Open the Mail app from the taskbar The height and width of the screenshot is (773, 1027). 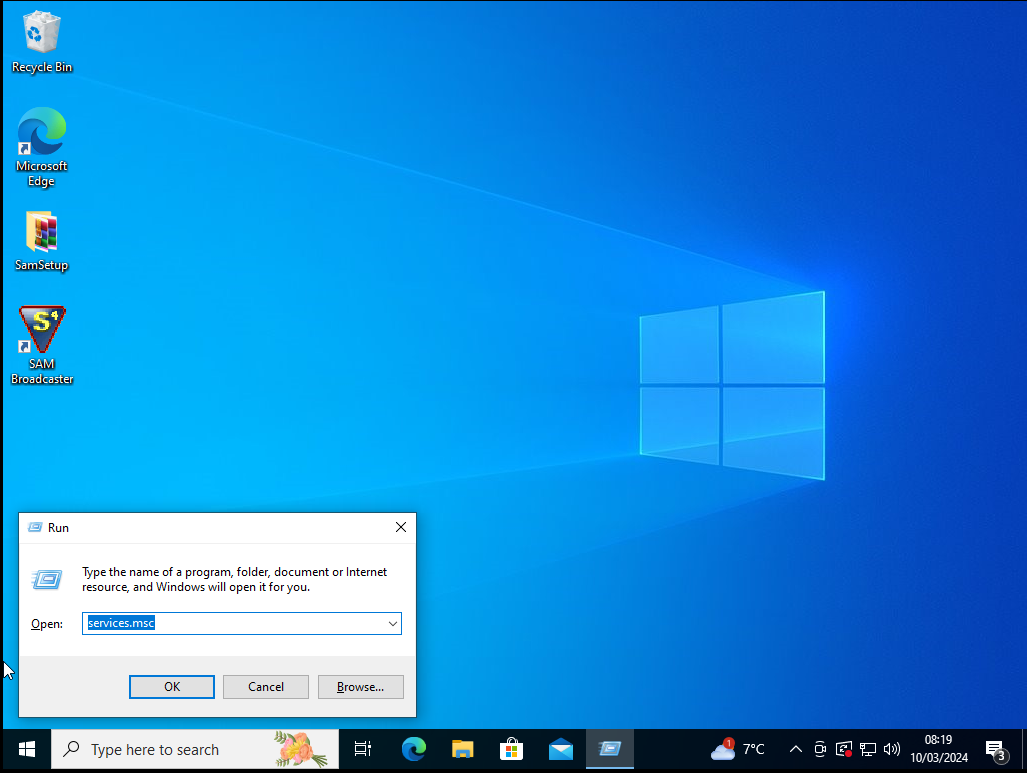coord(561,749)
